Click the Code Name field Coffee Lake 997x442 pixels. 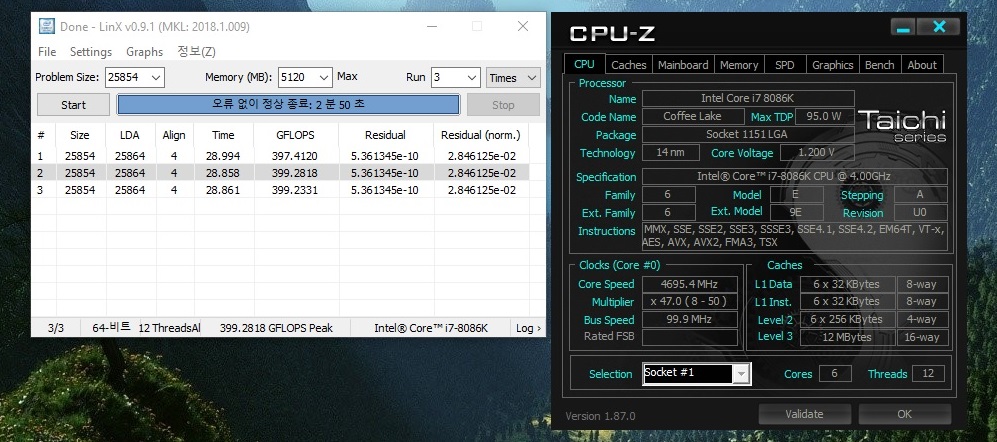pos(692,116)
